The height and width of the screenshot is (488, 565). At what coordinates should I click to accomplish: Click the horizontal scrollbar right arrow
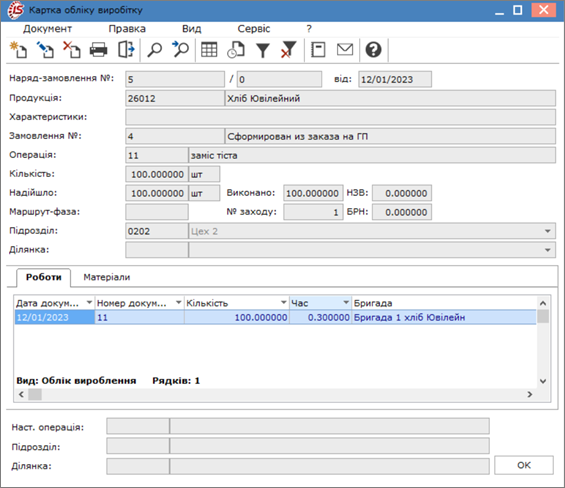530,395
